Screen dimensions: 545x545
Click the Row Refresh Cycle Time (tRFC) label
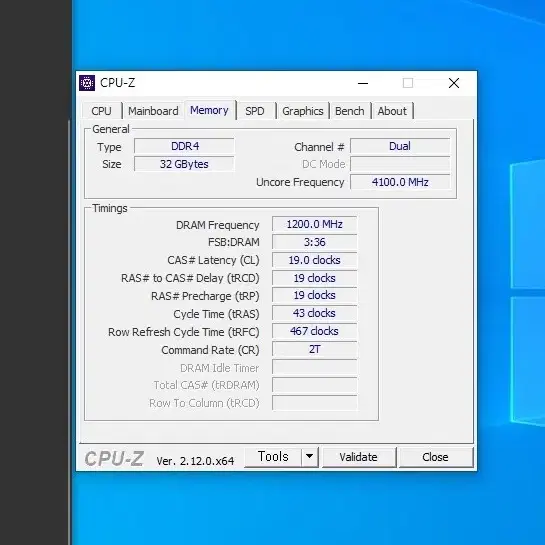[184, 332]
